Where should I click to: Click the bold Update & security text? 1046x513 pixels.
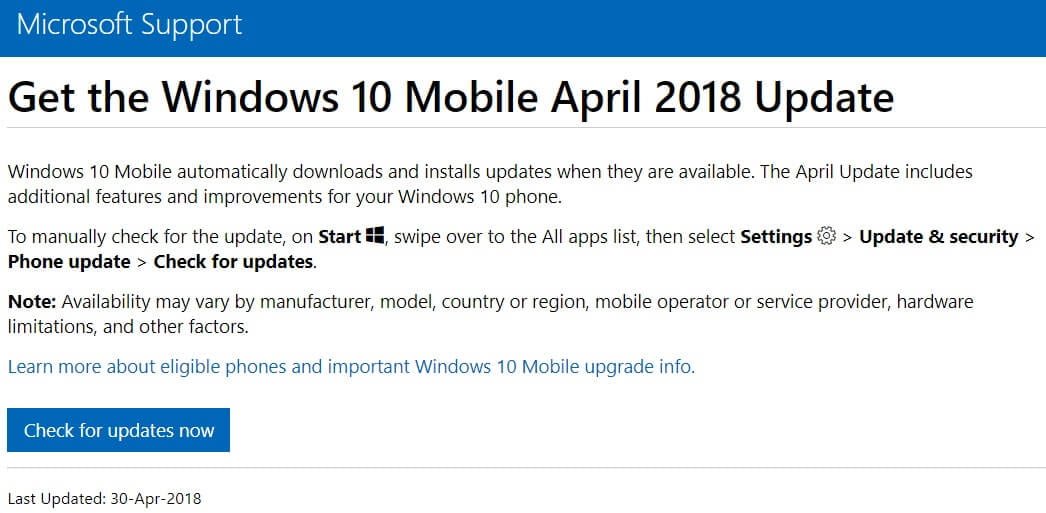[x=938, y=237]
